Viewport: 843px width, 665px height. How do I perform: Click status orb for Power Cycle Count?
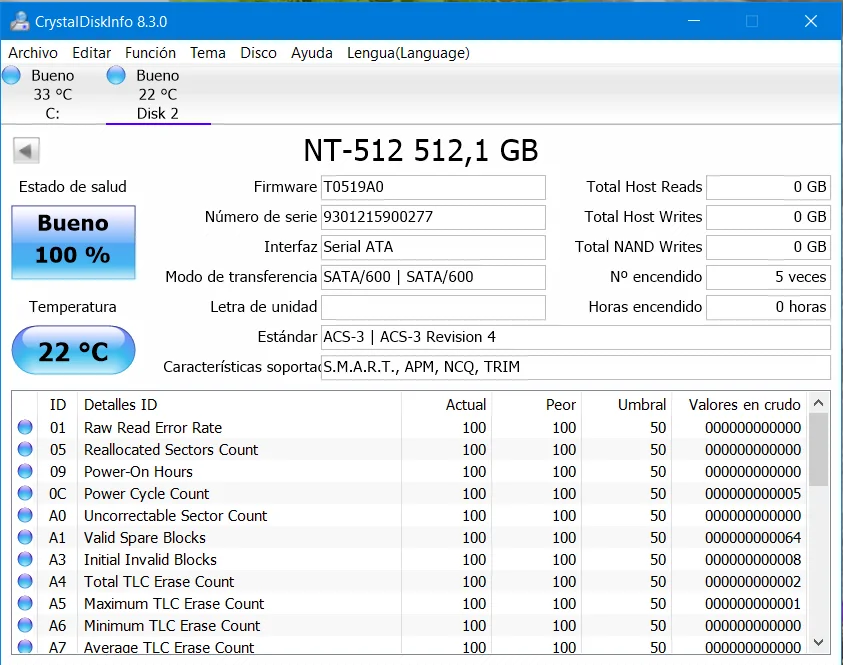pyautogui.click(x=25, y=494)
